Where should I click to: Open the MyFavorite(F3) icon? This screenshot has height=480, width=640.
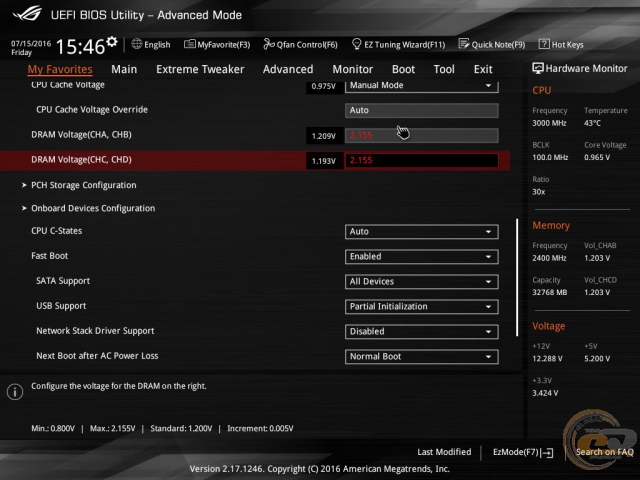[189, 44]
